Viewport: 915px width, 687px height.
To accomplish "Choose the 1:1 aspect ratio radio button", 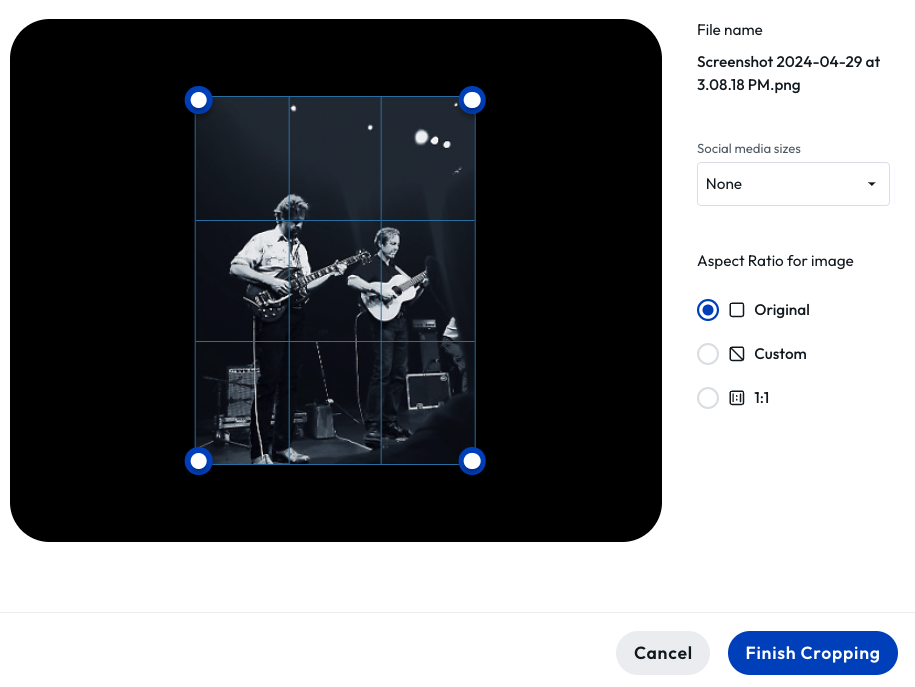I will 708,398.
